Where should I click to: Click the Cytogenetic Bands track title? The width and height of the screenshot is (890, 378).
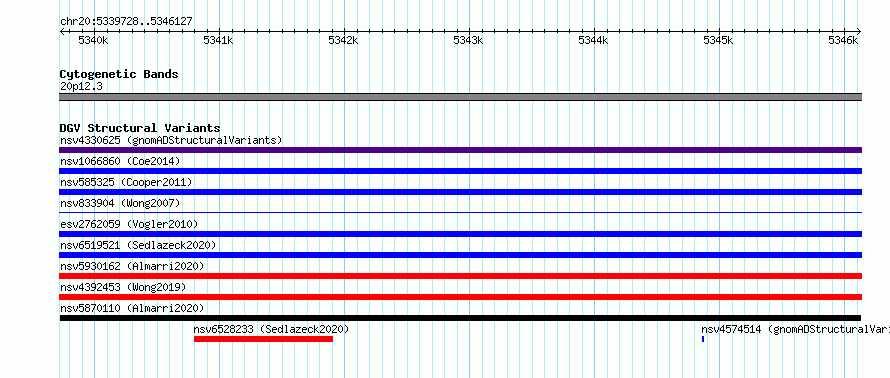click(x=119, y=74)
